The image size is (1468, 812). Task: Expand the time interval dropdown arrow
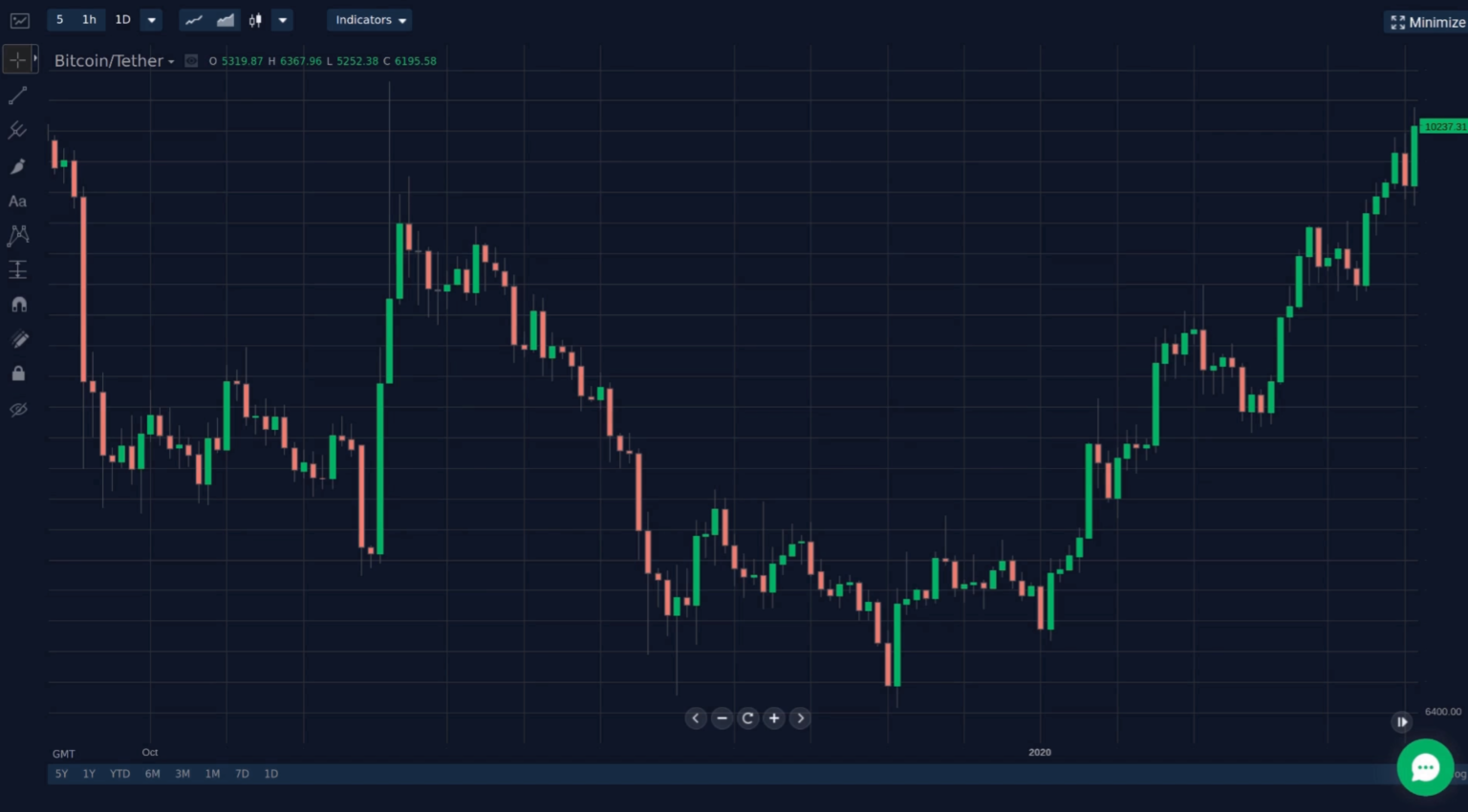(151, 20)
